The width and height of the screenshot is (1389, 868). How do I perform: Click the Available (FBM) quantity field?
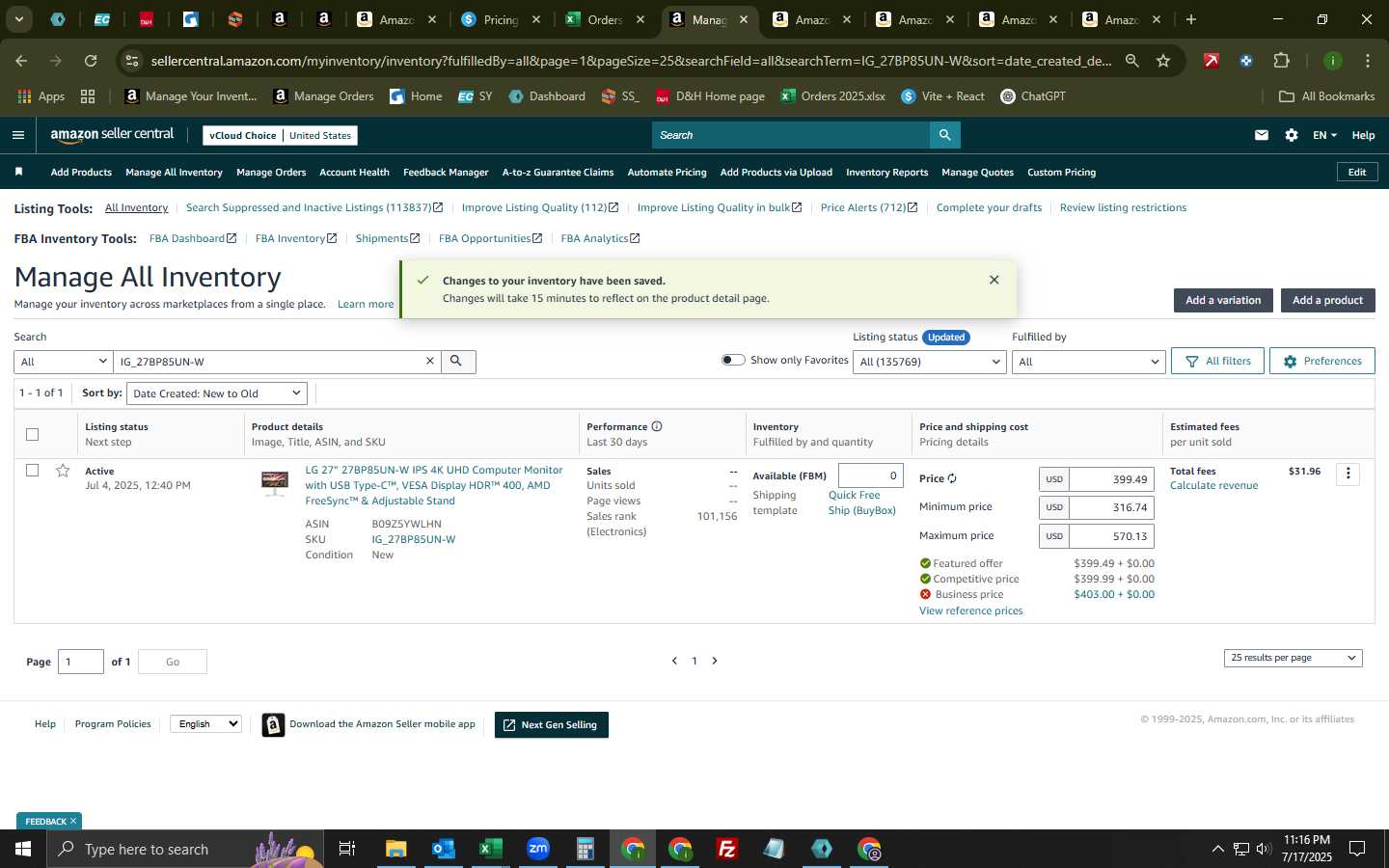click(x=871, y=475)
